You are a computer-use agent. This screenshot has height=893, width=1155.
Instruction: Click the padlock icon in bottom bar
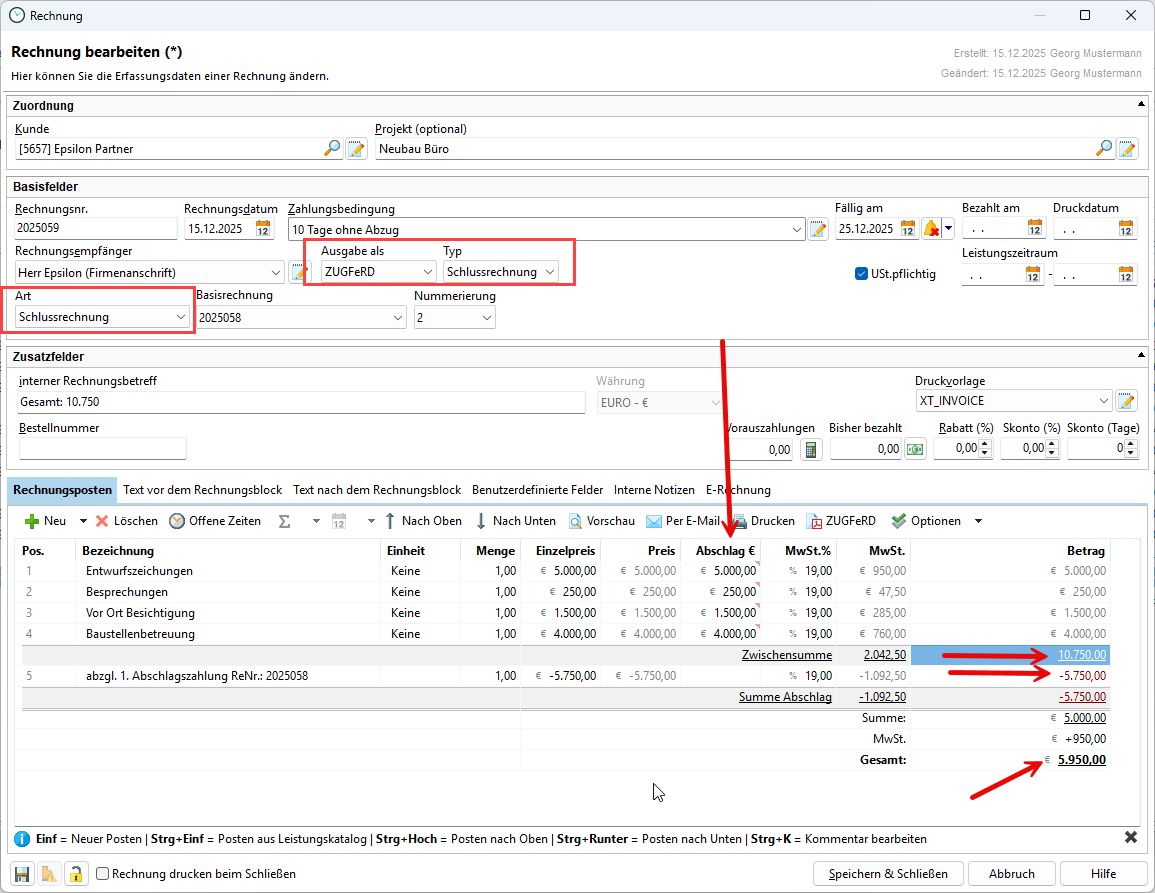pos(74,873)
